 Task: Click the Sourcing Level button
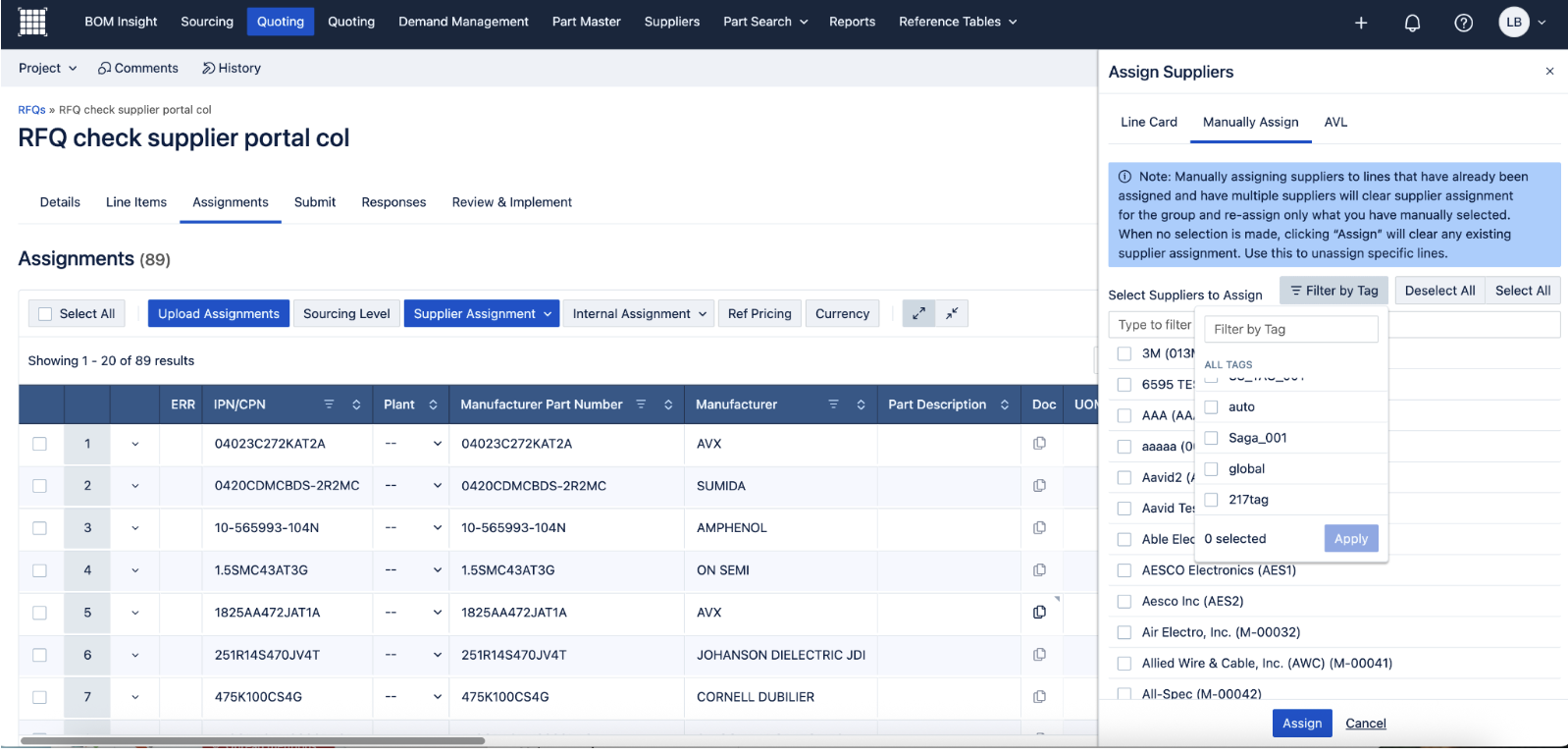[346, 313]
